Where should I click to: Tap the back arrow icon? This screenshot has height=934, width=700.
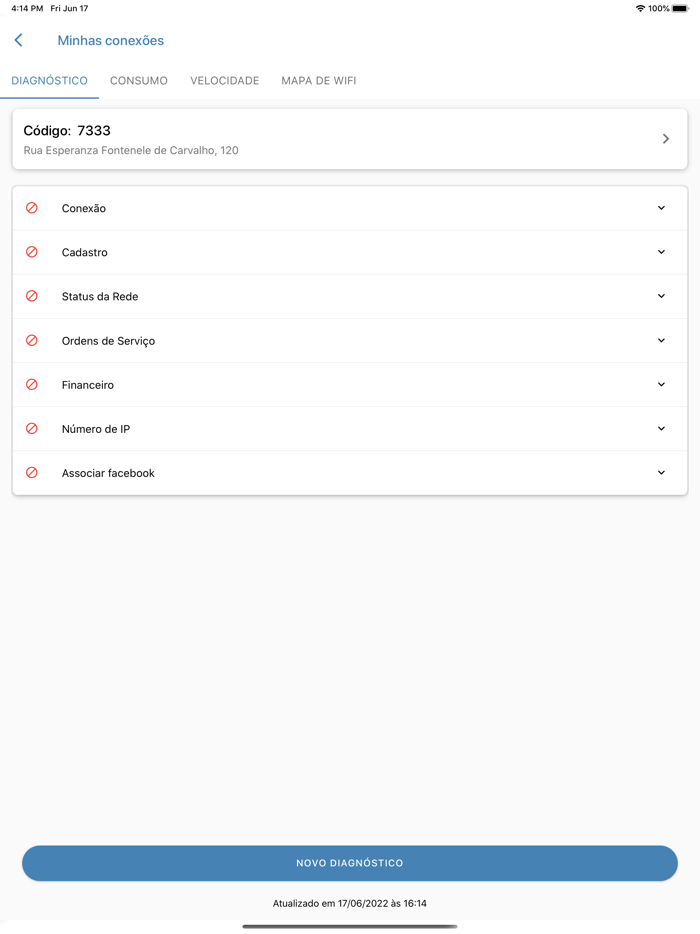point(18,40)
